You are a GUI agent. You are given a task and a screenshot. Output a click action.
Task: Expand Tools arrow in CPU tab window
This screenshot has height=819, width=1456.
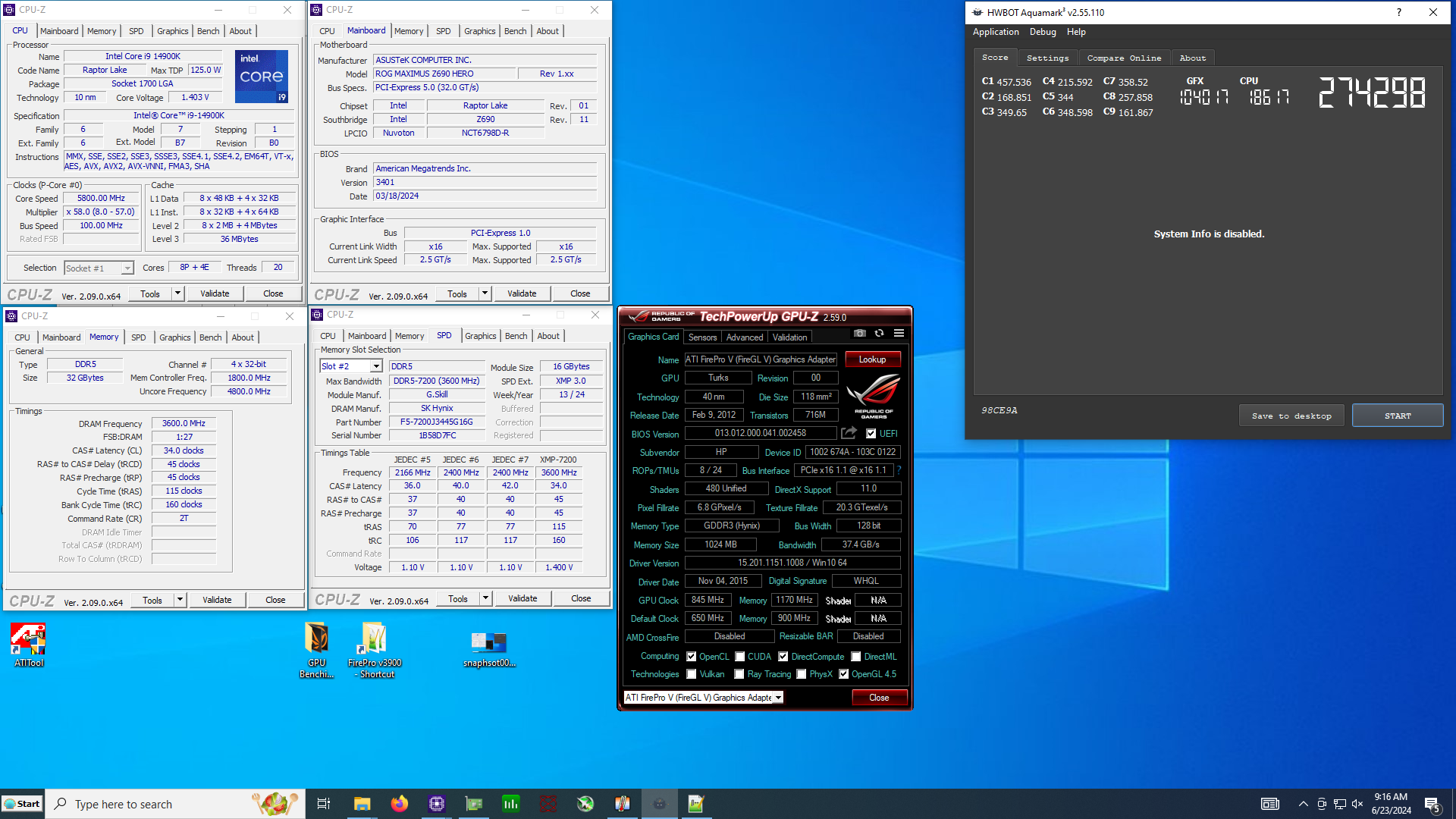178,293
